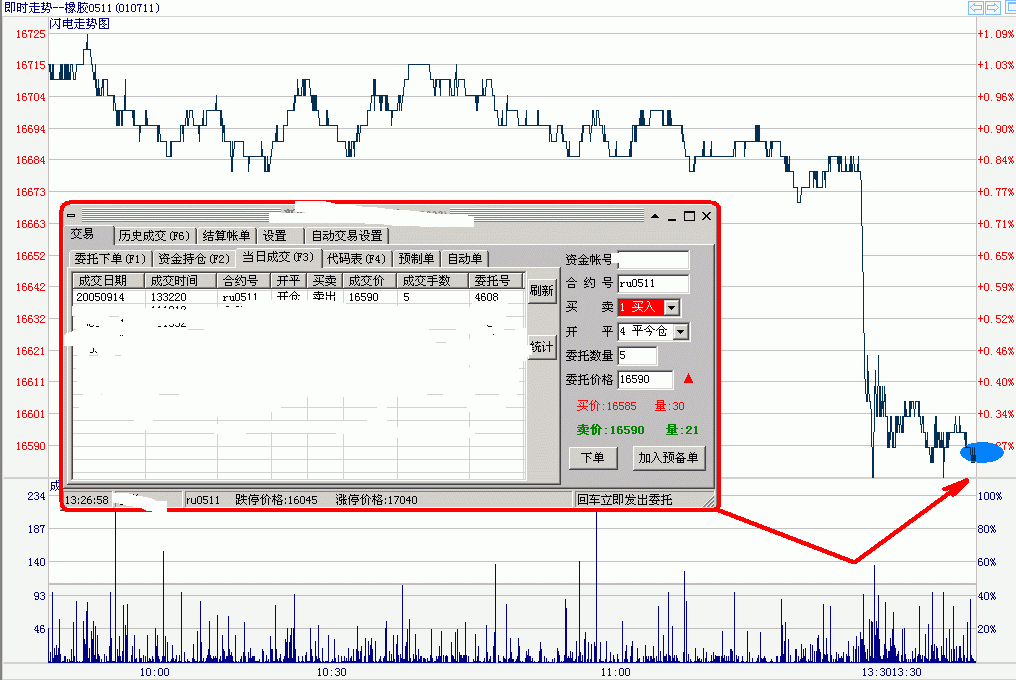Select the 自动交易设置 tab
This screenshot has height=680, width=1016.
pos(347,236)
